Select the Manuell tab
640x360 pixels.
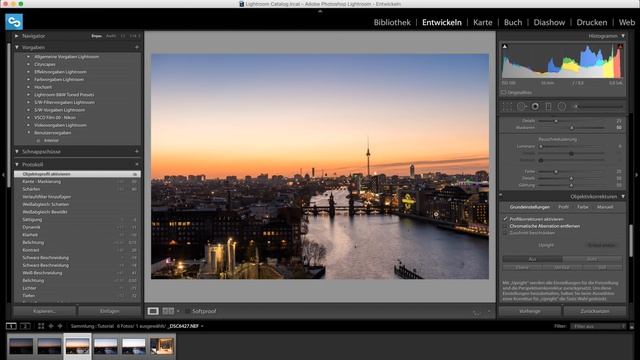[x=605, y=207]
